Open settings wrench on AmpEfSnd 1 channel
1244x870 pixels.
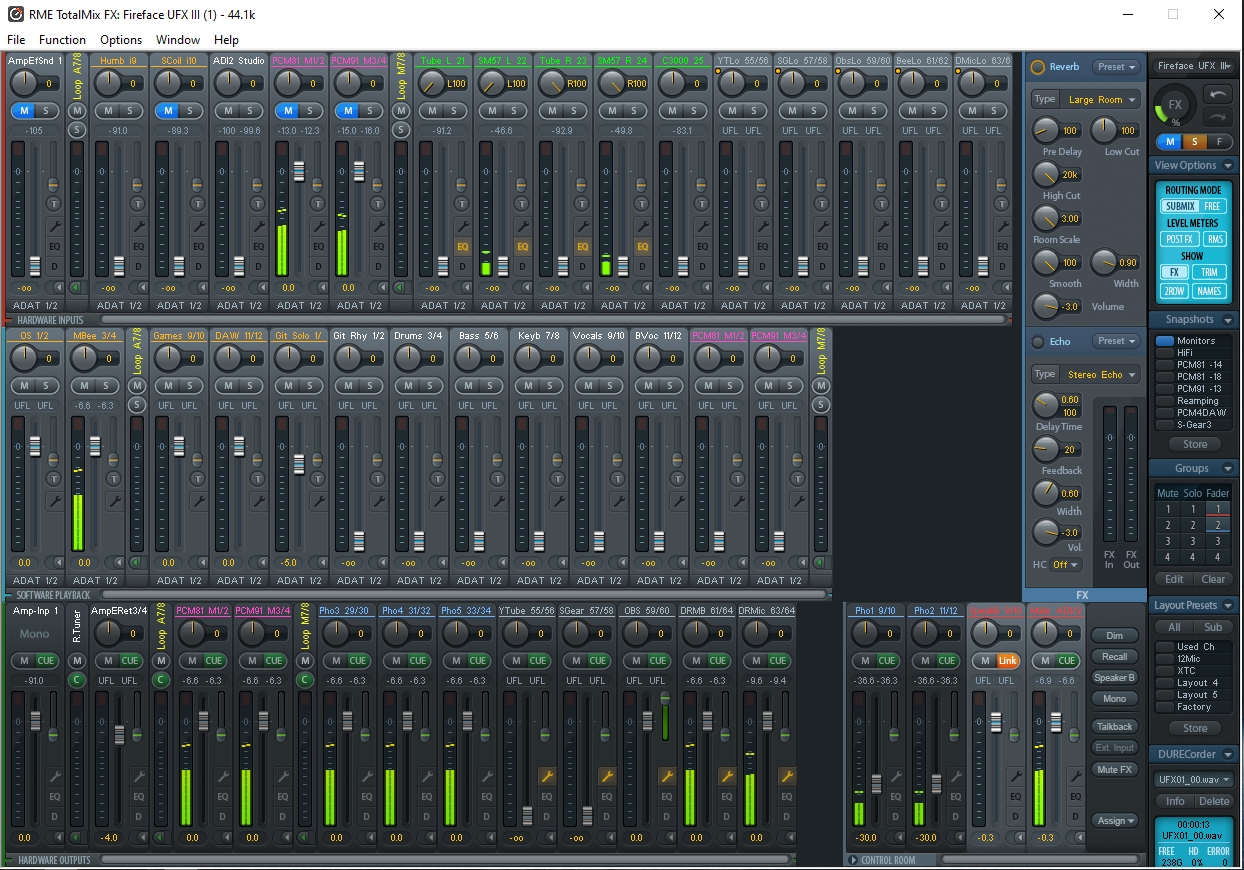(x=54, y=226)
